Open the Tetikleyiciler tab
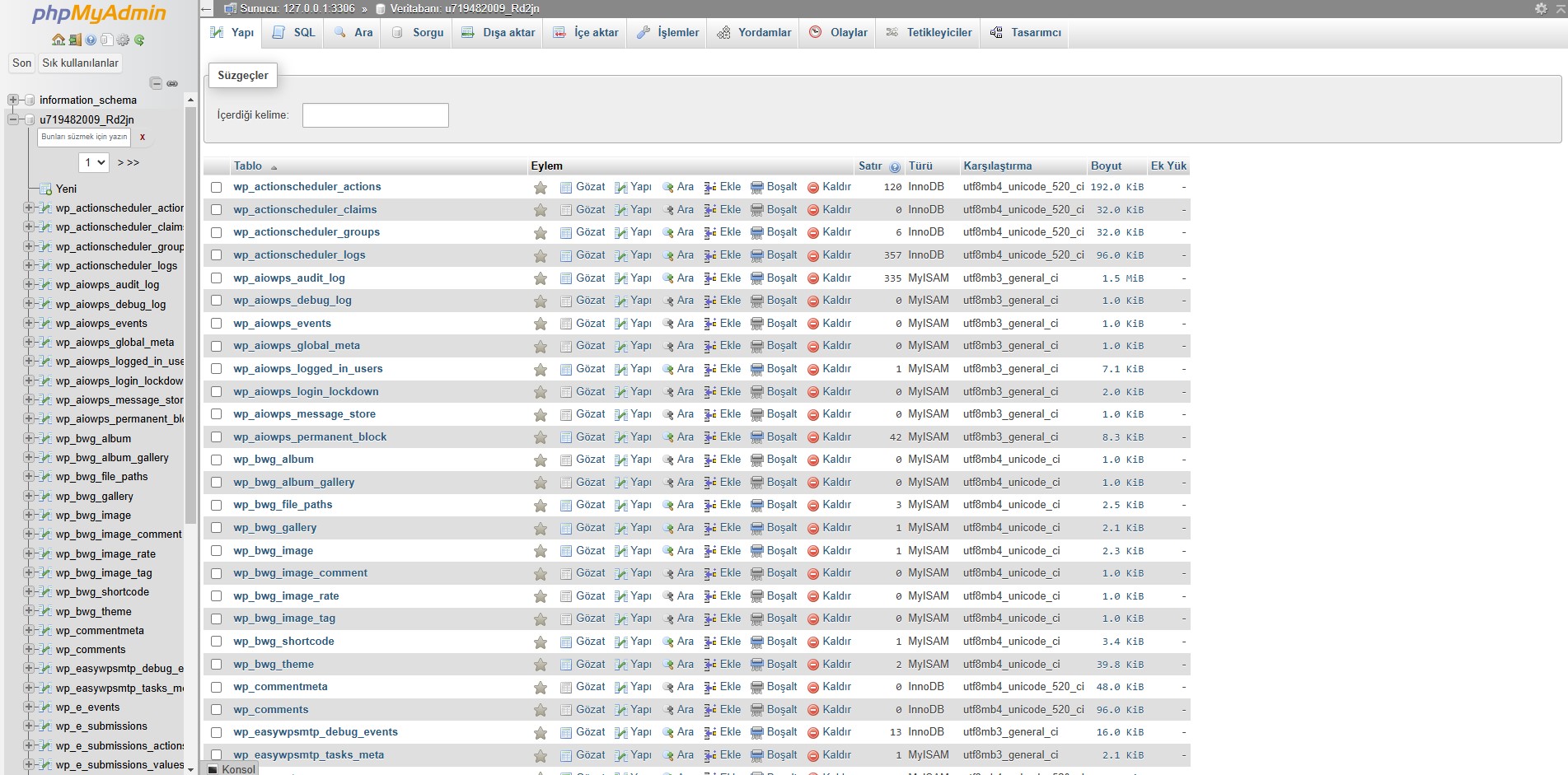Image resolution: width=1568 pixels, height=775 pixels. (929, 33)
